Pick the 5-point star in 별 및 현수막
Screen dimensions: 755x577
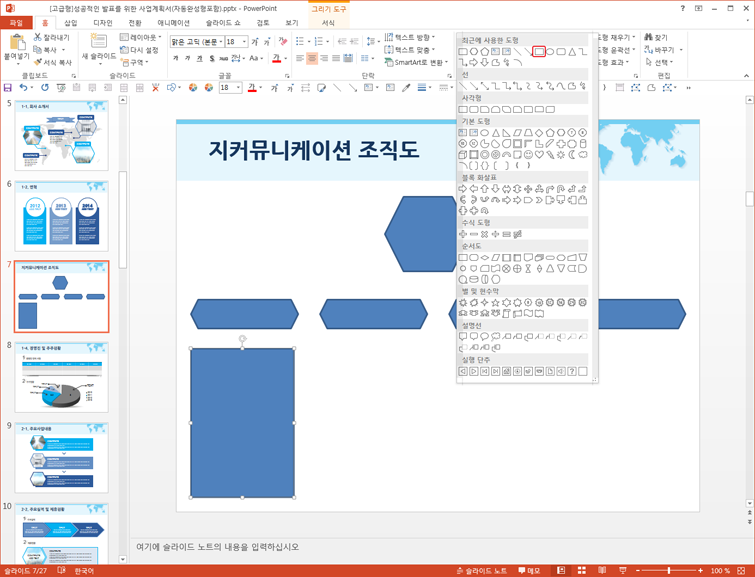495,302
